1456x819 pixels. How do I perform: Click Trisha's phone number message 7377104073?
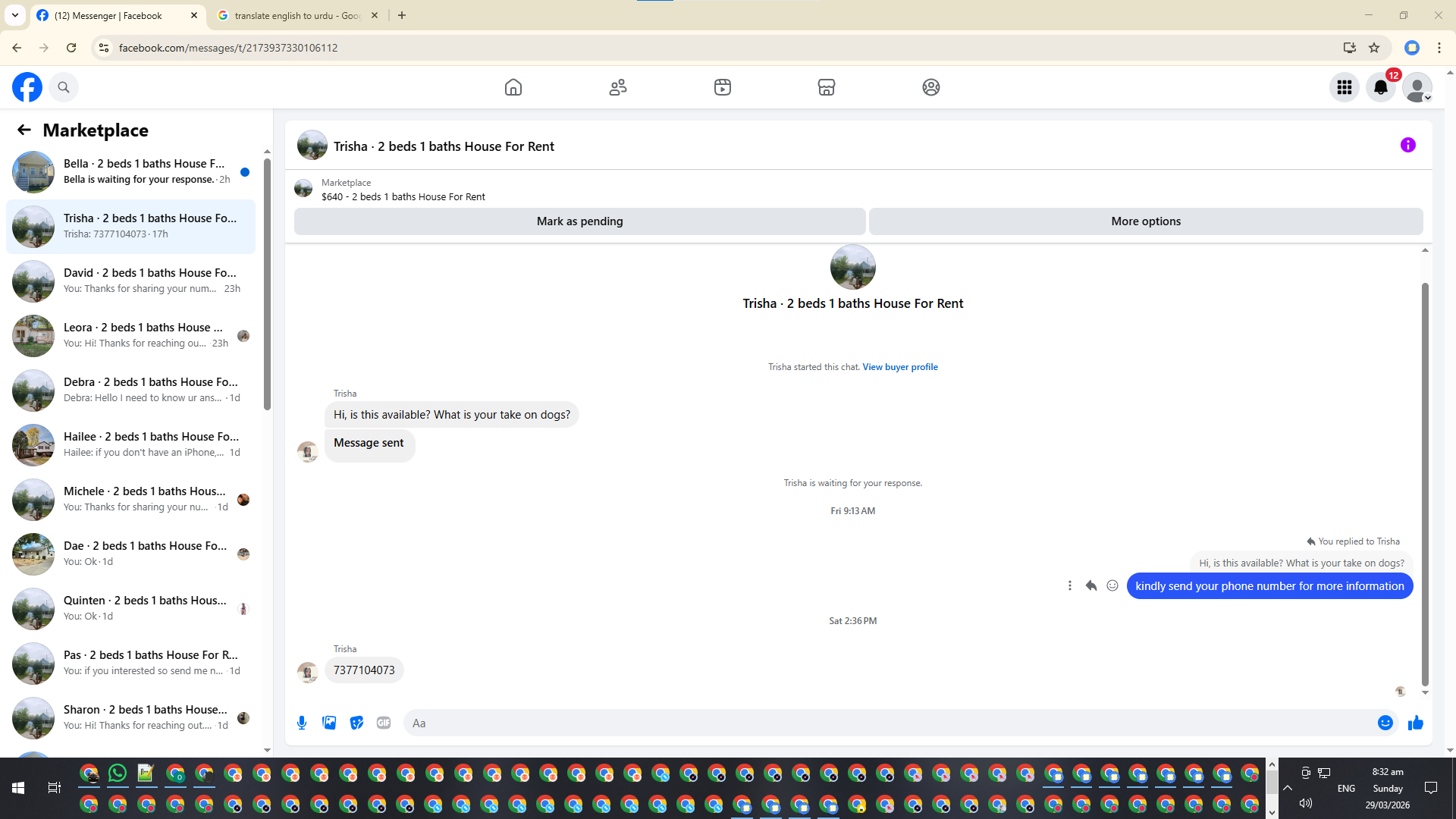point(364,670)
